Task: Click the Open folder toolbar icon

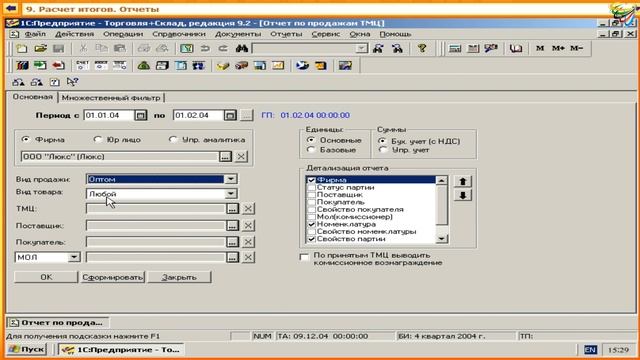Action: click(40, 49)
